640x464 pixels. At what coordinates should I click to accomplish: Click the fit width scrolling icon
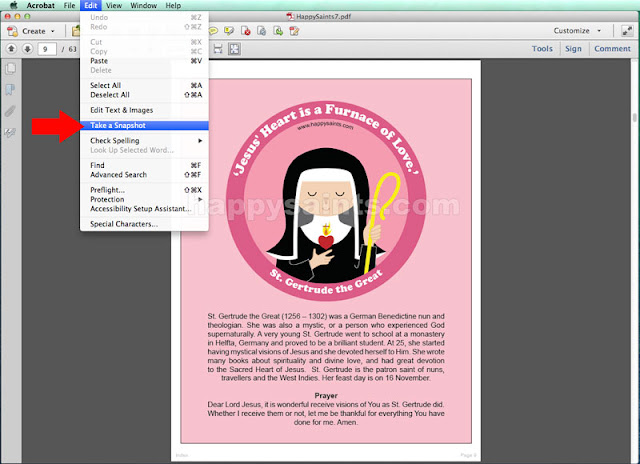218,49
